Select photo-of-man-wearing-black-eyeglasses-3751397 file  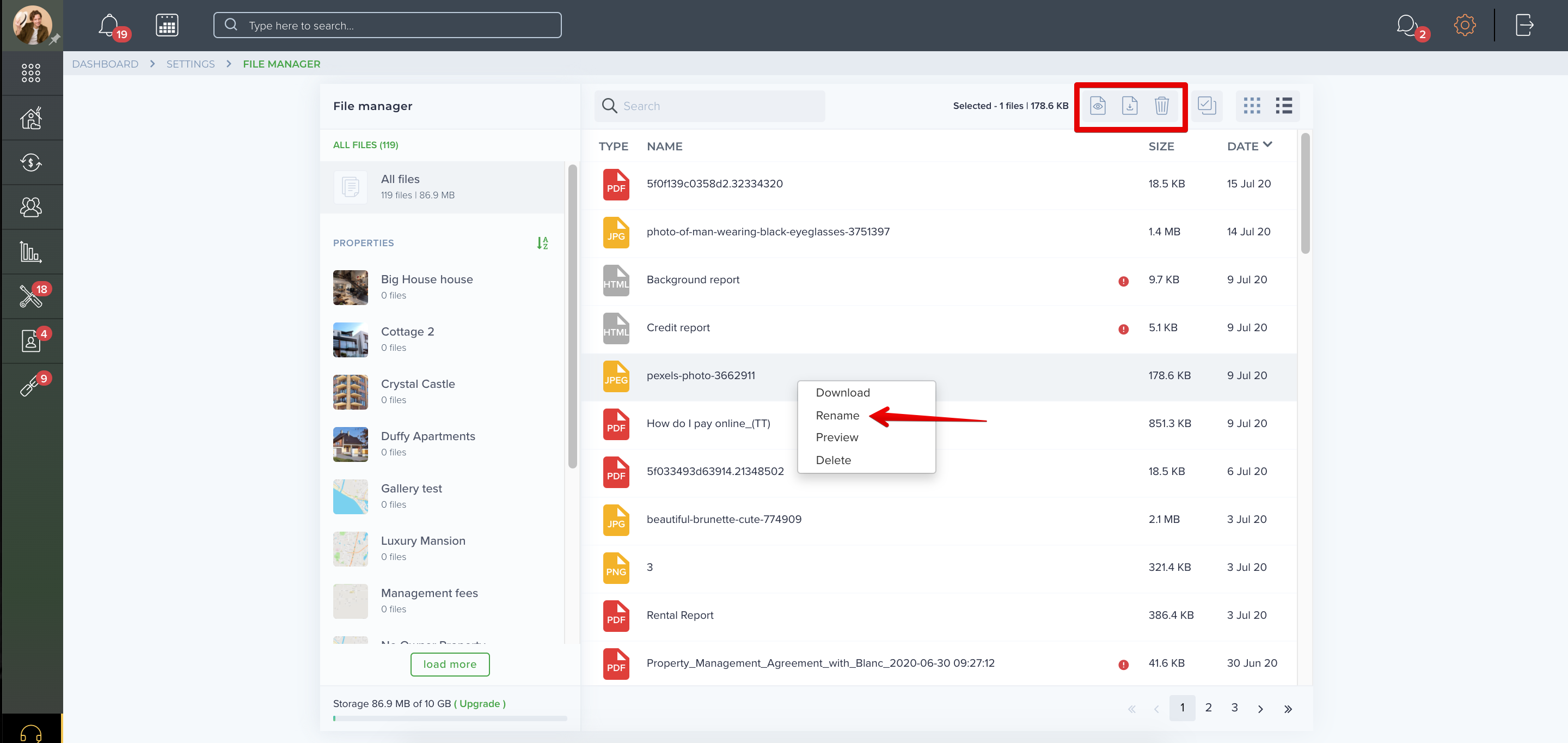[x=939, y=233]
